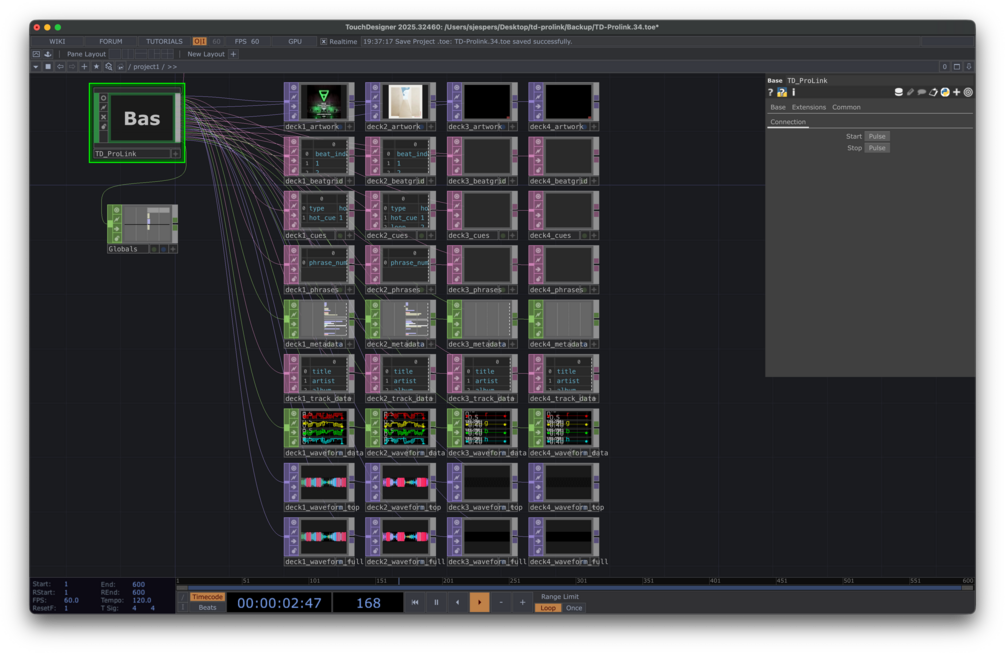Viewport: 1005px width, 653px height.
Task: Expand path after project1 with >> chevrons
Action: point(172,67)
